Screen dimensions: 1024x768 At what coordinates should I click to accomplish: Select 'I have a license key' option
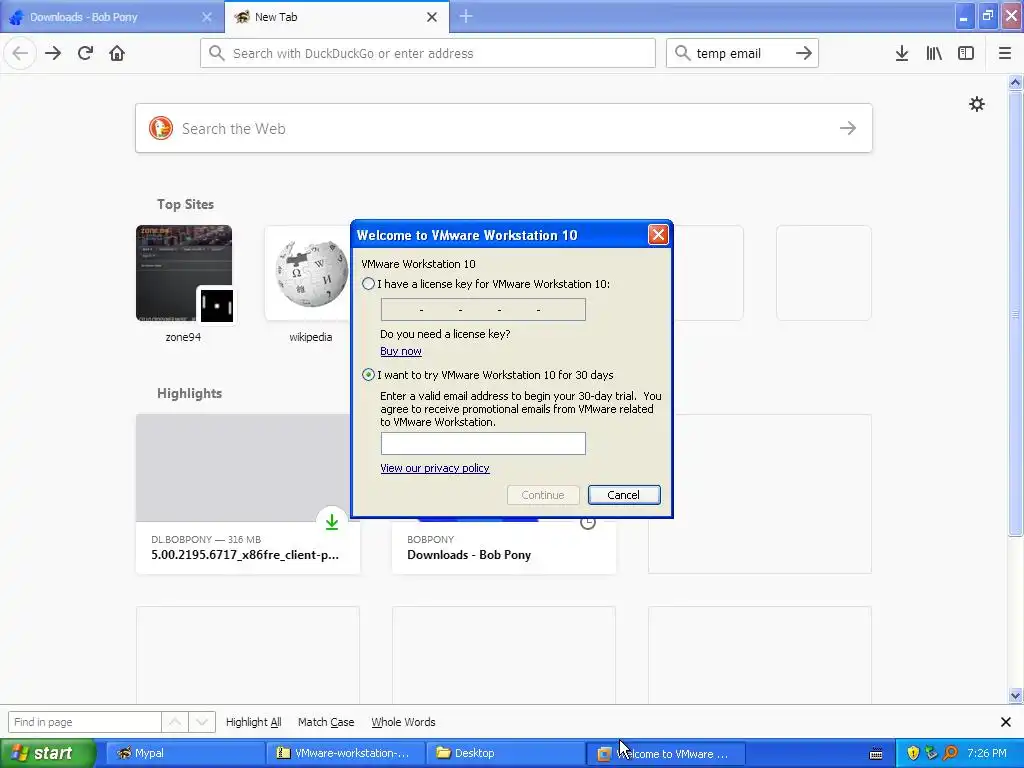click(x=368, y=284)
